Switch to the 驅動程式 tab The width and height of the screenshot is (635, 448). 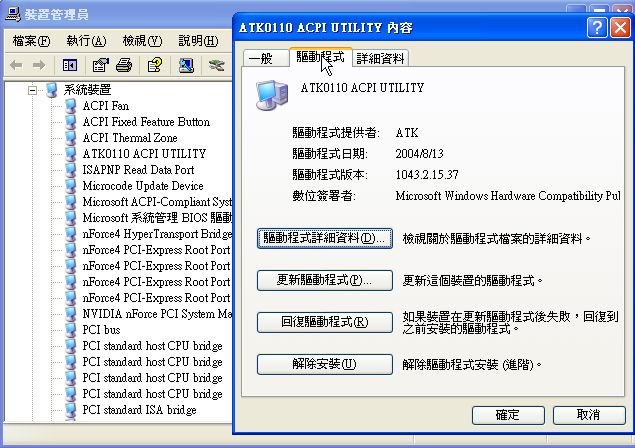pyautogui.click(x=320, y=57)
